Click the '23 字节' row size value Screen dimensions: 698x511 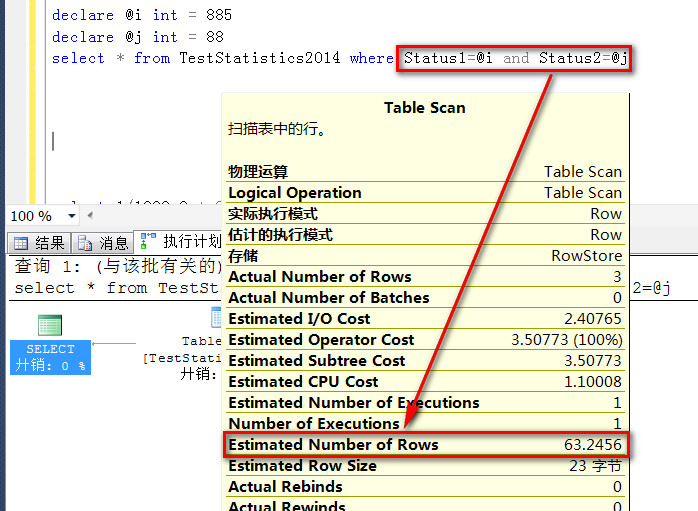(595, 466)
